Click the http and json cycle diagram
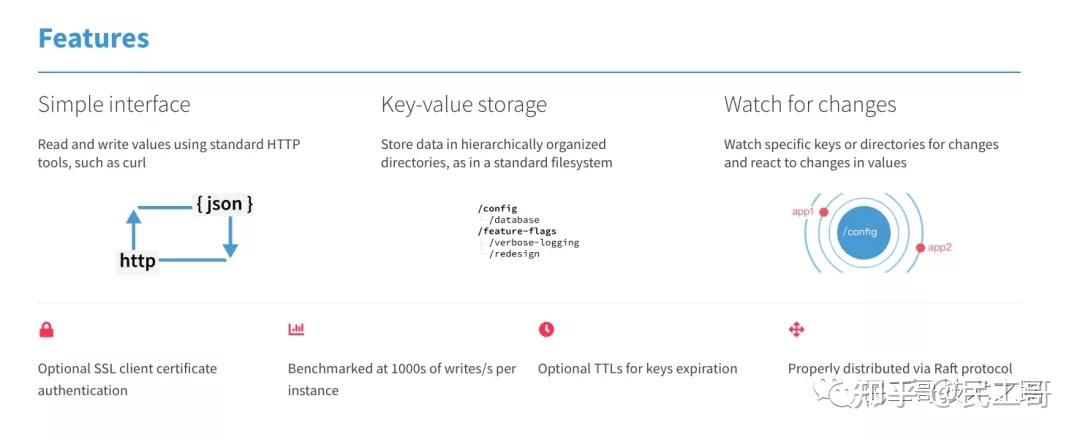This screenshot has width=1080, height=439. pos(186,233)
